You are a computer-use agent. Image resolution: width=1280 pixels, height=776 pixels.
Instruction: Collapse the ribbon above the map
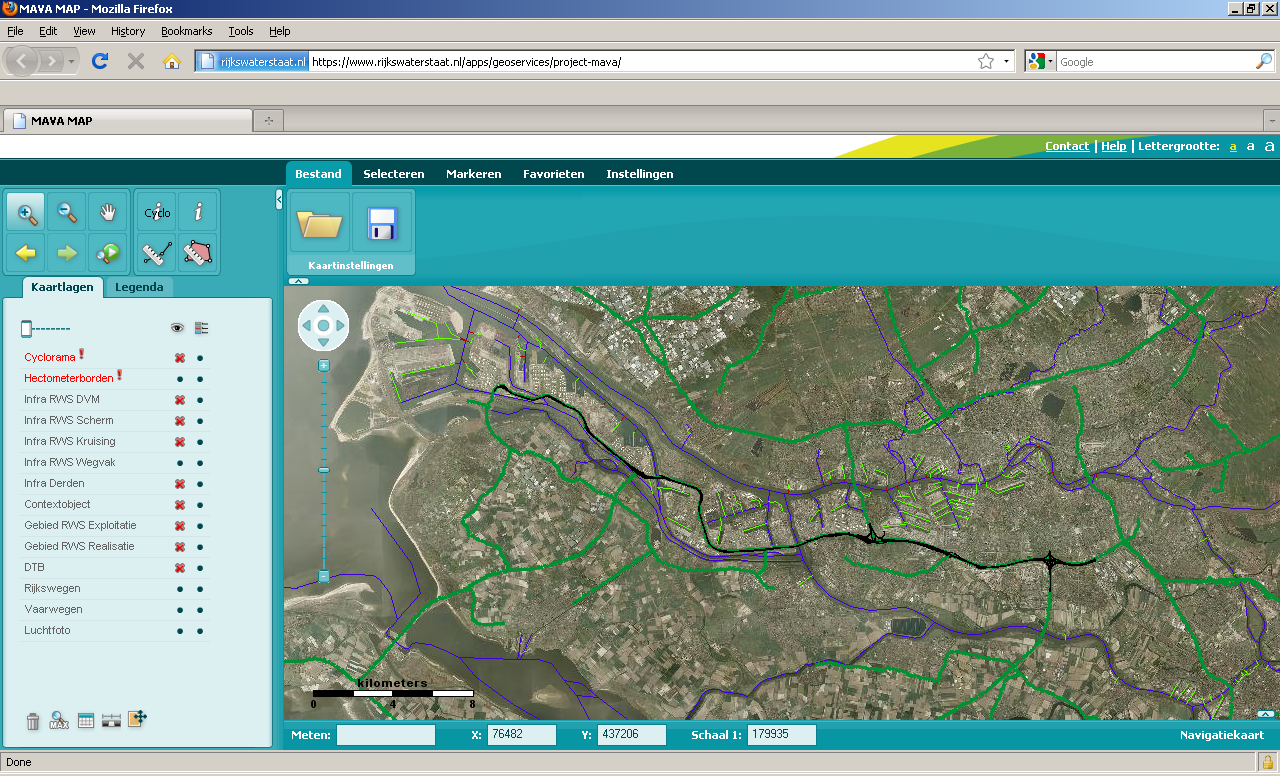(298, 281)
